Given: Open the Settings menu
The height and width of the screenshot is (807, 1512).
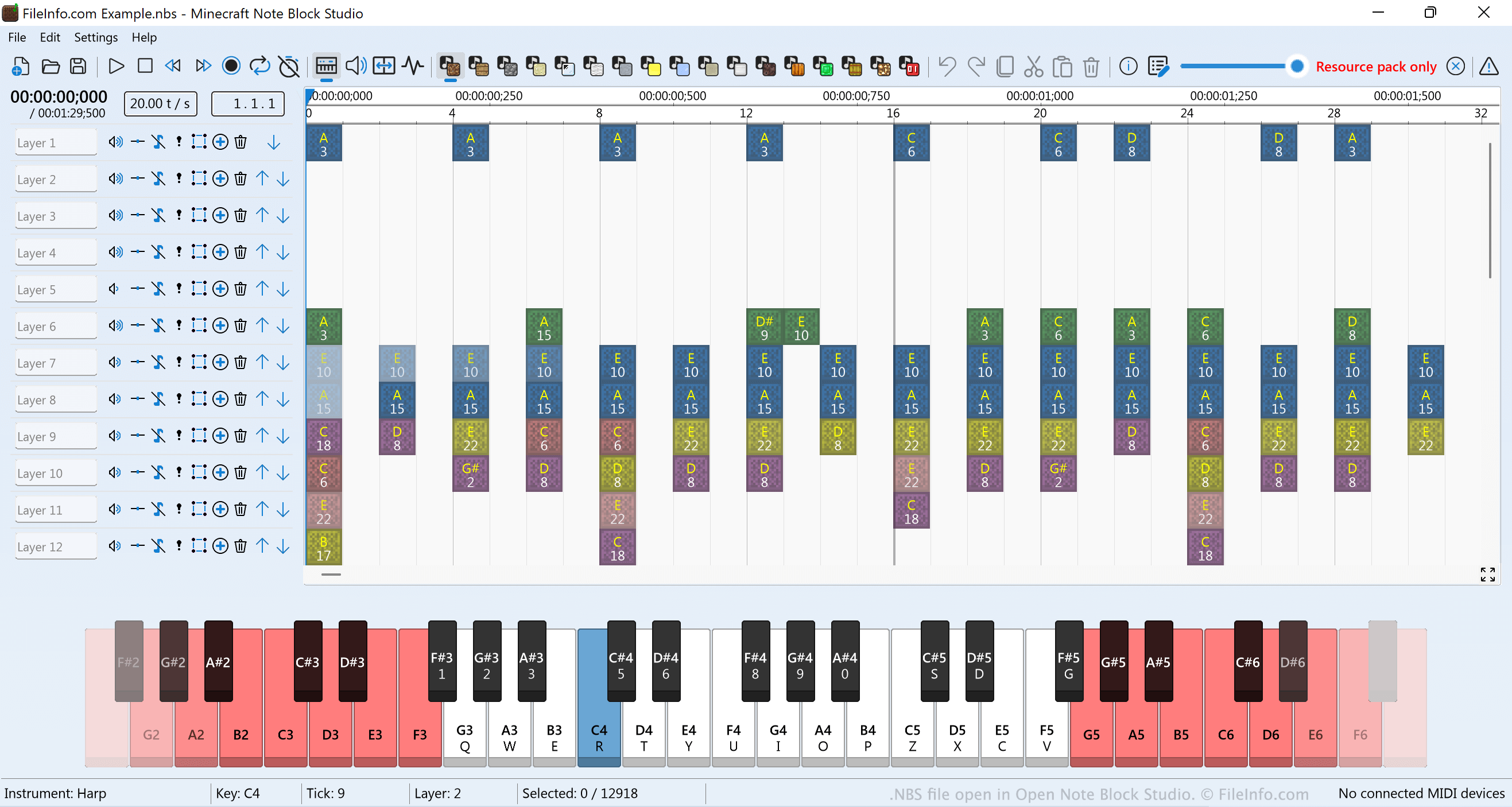Looking at the screenshot, I should pos(96,37).
